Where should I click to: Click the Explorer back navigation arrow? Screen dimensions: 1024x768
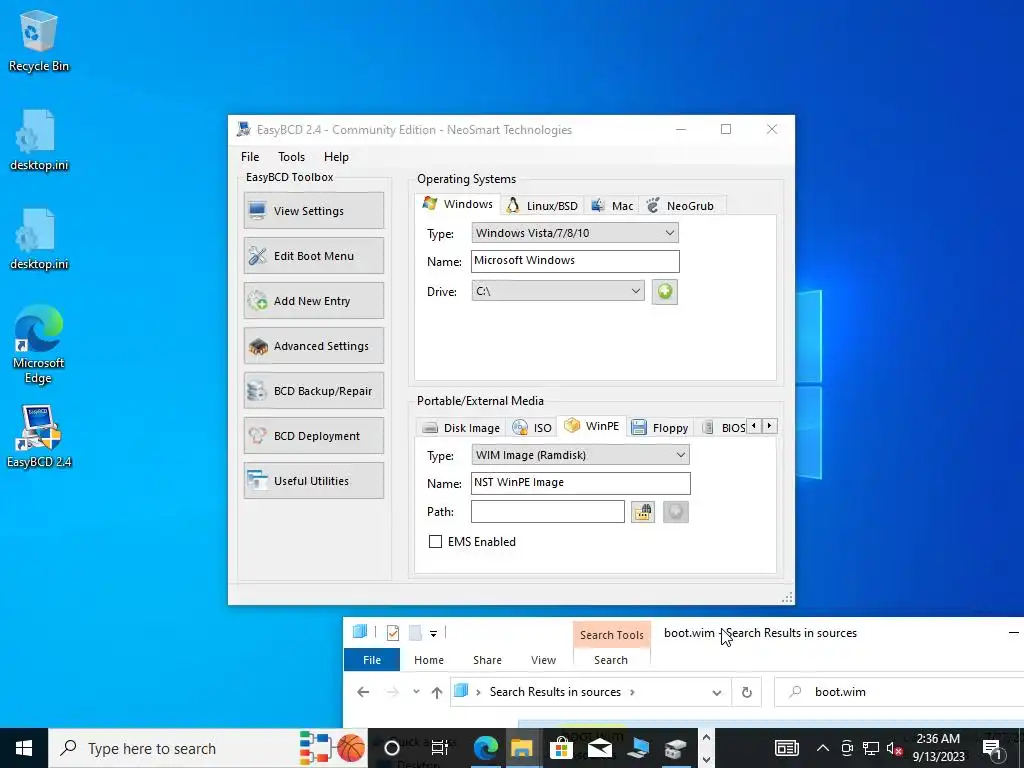click(x=363, y=692)
